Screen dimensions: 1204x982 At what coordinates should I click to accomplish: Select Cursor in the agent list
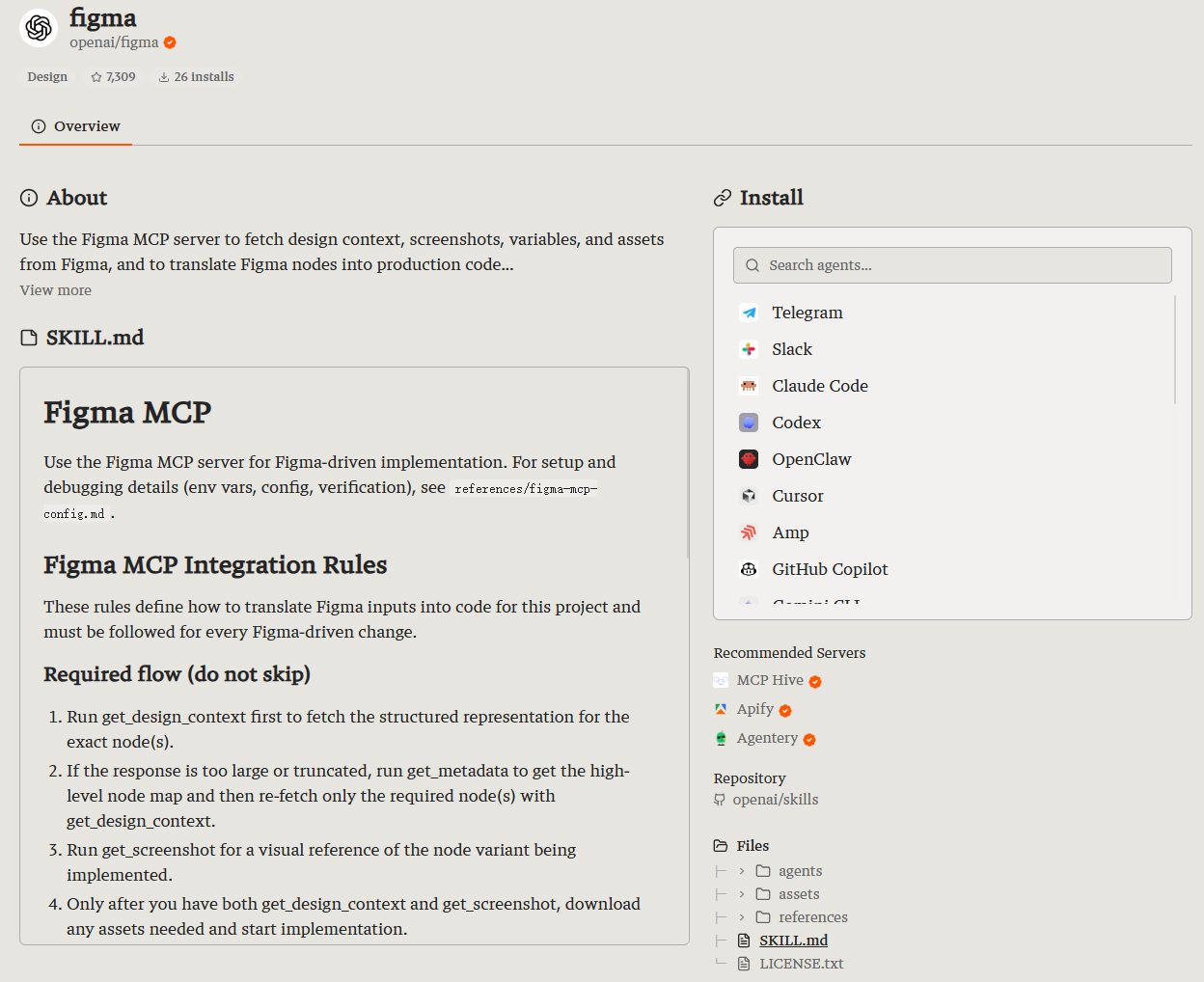[952, 496]
